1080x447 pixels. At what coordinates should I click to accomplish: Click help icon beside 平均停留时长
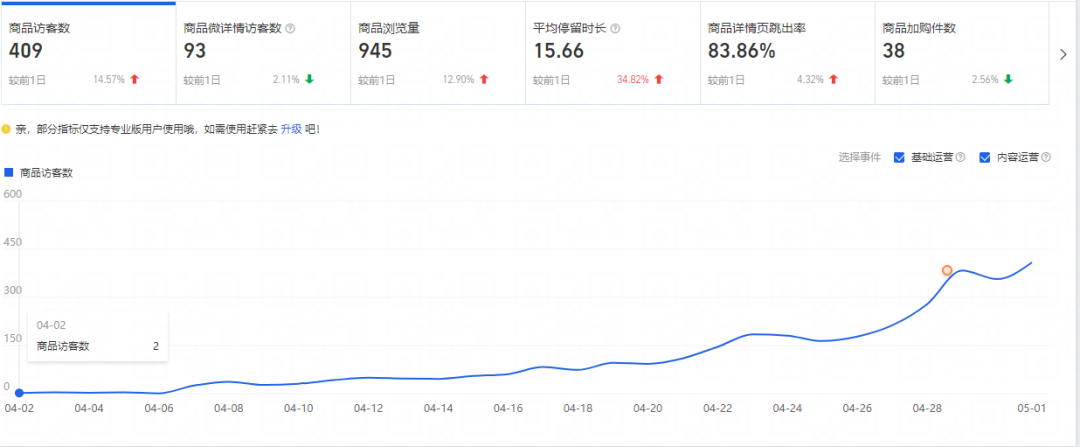[x=615, y=29]
